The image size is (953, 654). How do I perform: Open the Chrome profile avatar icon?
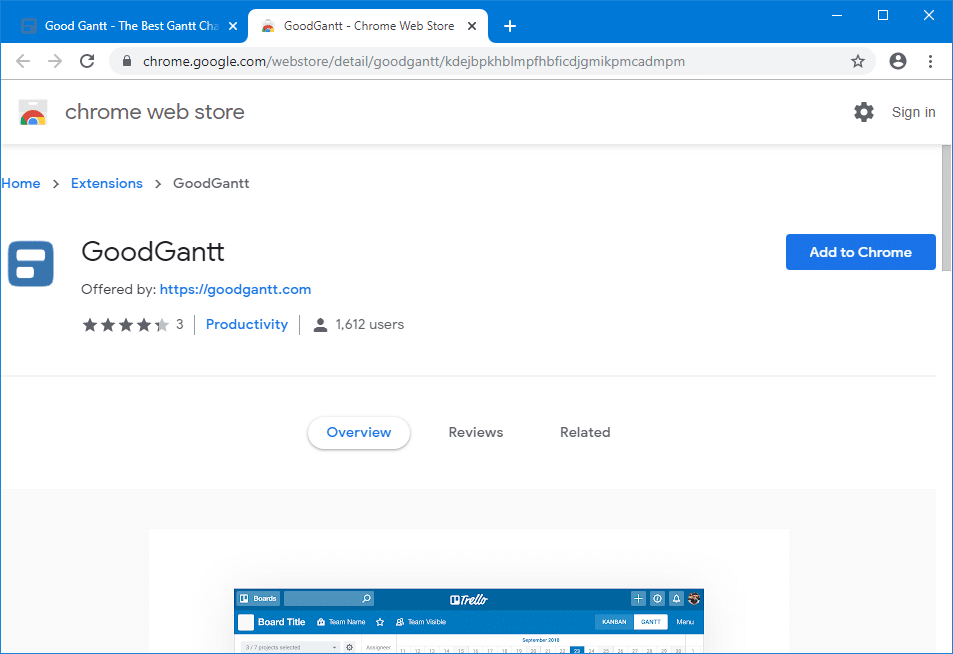[898, 61]
